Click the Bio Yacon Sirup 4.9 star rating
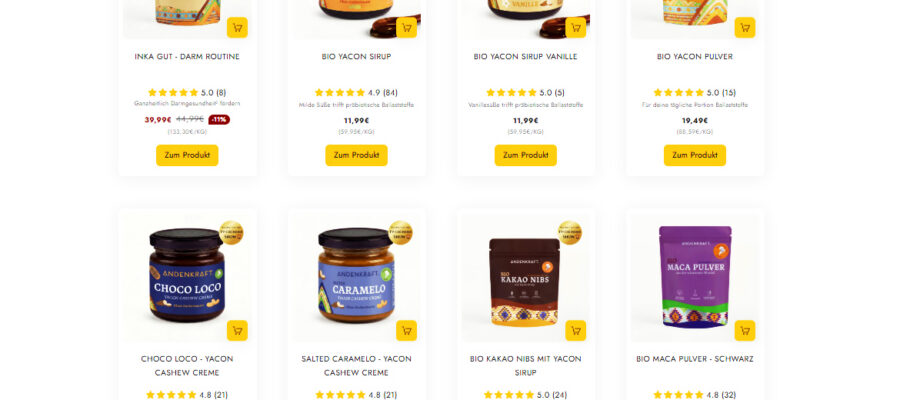This screenshot has width=900, height=400. [x=356, y=92]
